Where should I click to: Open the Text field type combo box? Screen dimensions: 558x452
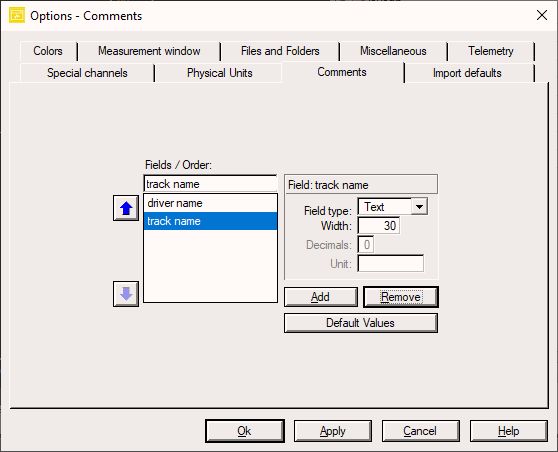[393, 207]
